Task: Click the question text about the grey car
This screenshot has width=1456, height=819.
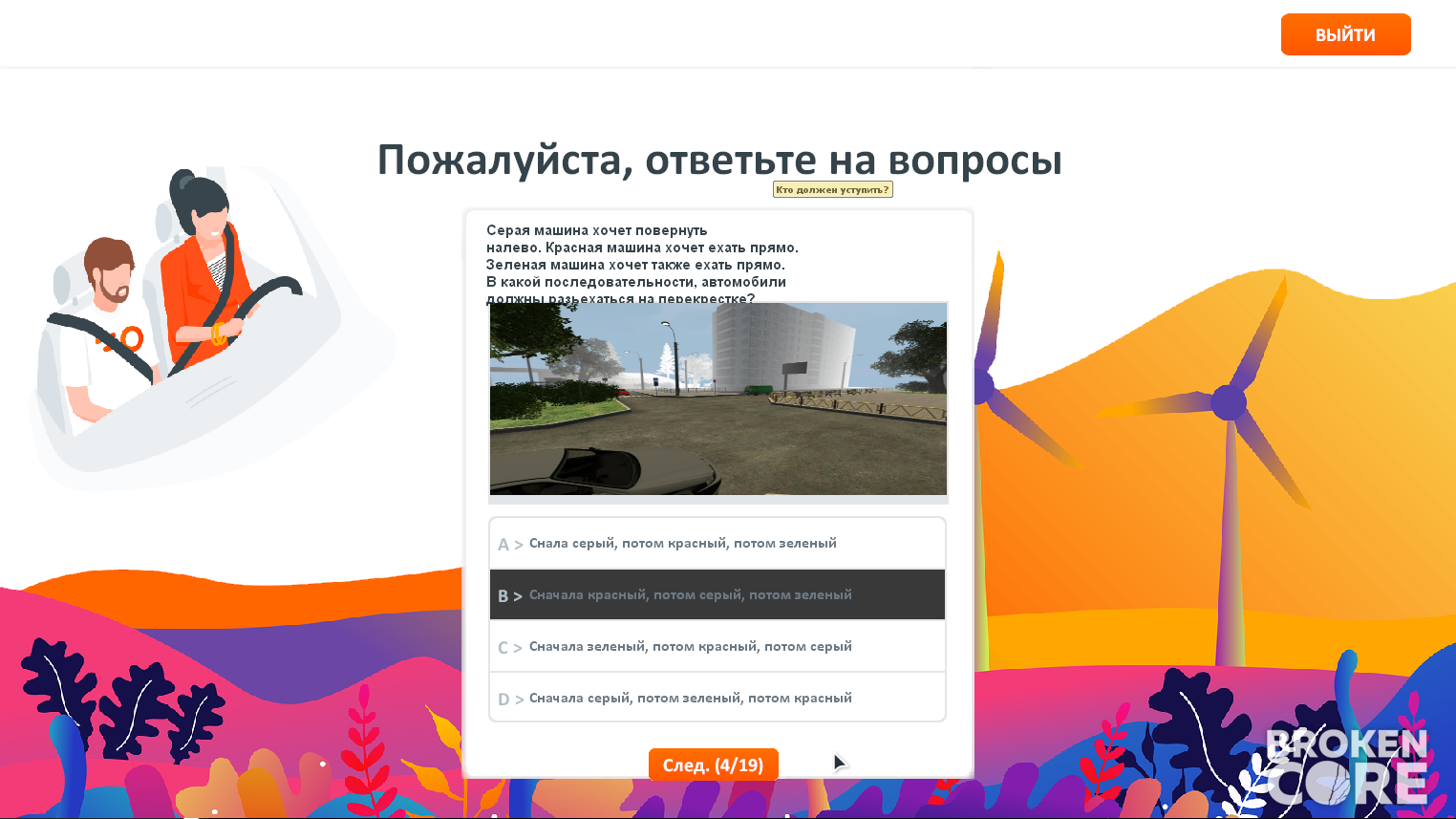Action: click(x=642, y=265)
